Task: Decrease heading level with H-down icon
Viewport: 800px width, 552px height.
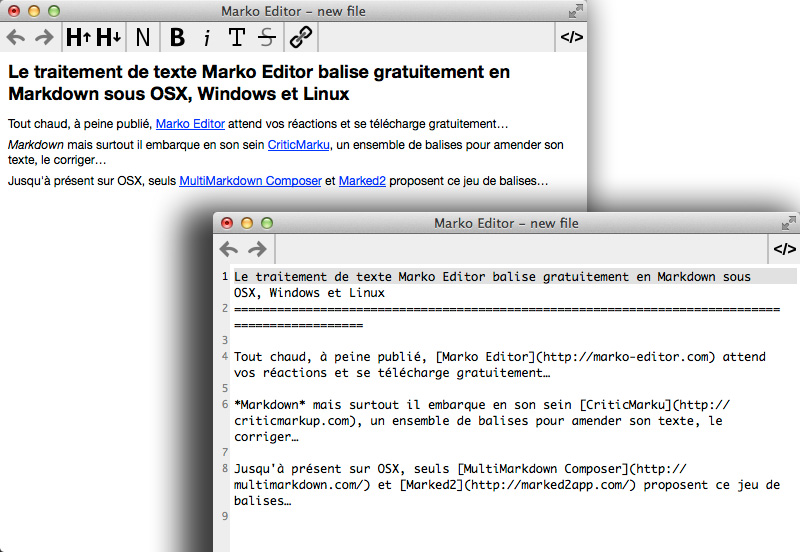Action: coord(108,37)
